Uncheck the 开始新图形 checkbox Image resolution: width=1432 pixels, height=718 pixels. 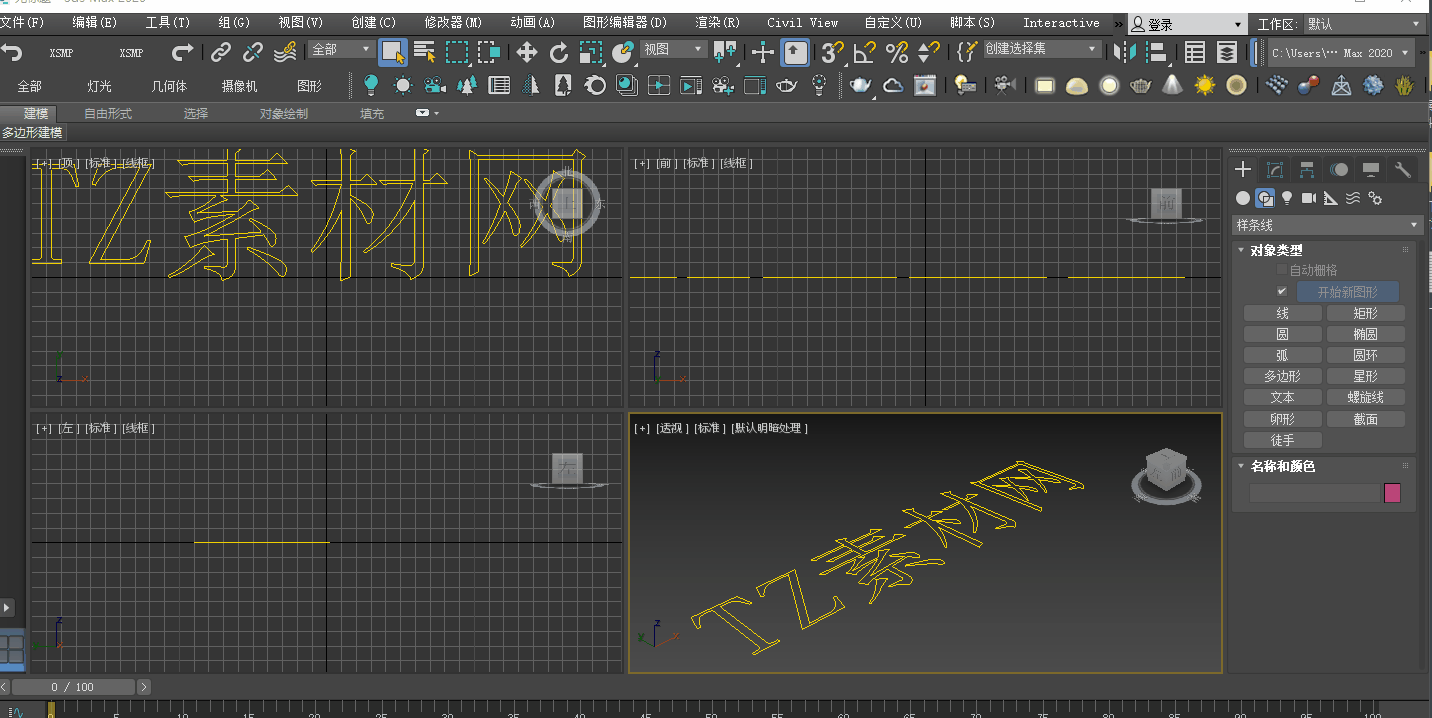1282,291
